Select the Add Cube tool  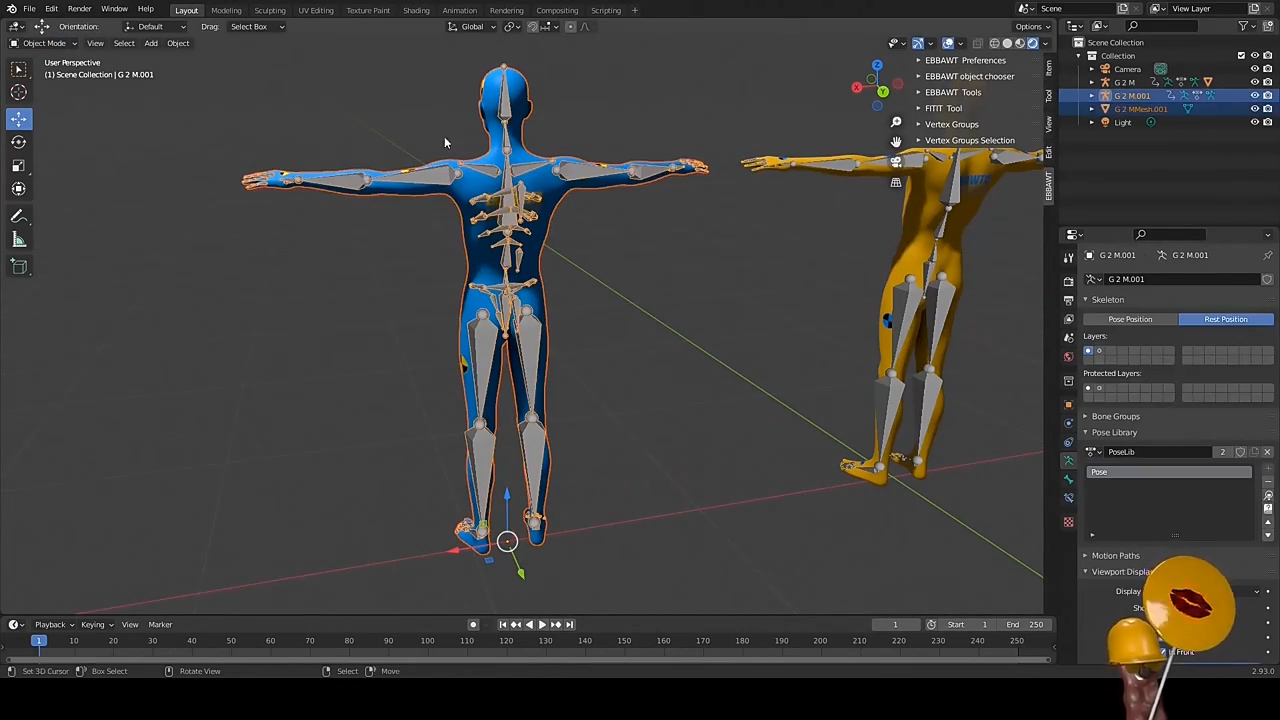pyautogui.click(x=18, y=266)
